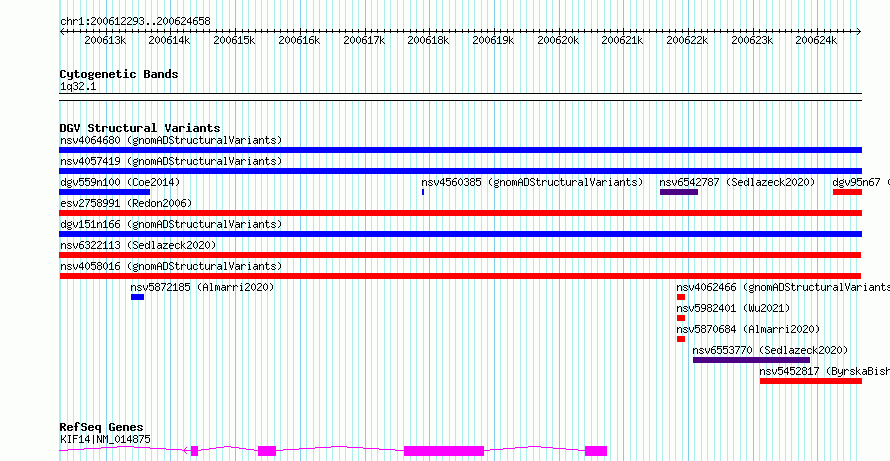Click the nsv5870684 Almarri2020 red marker

point(681,339)
